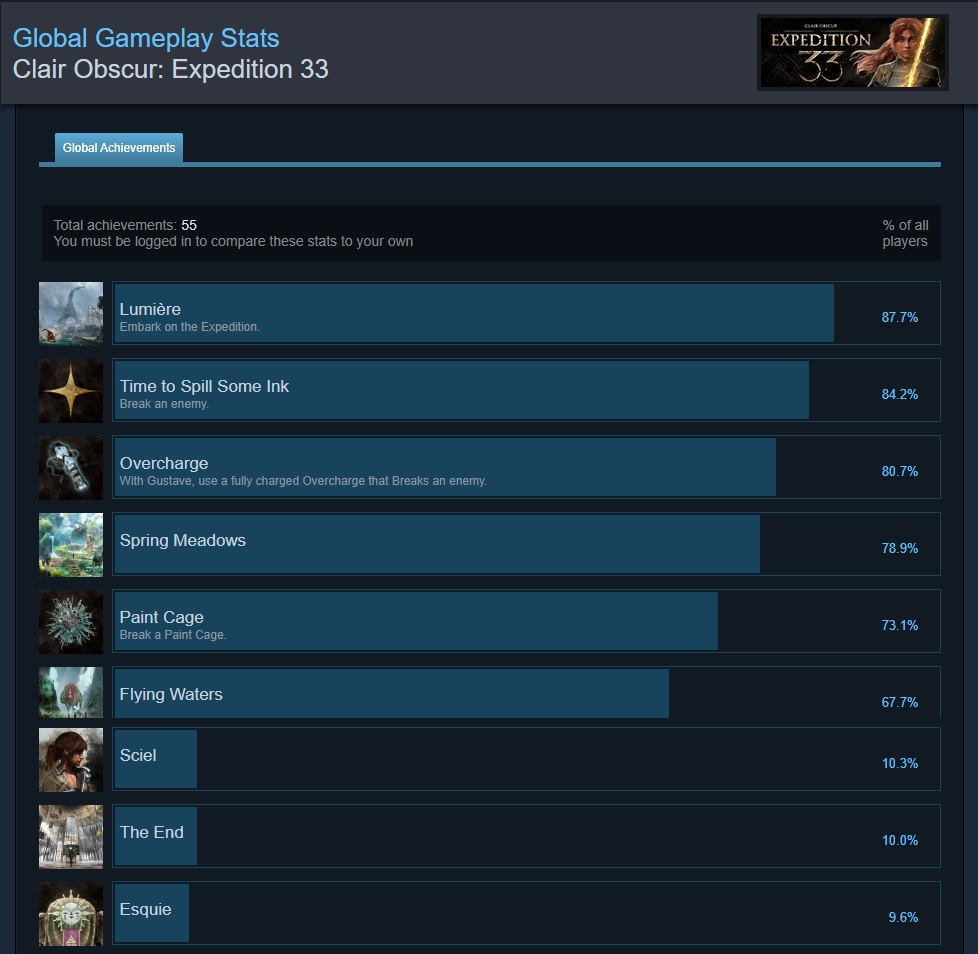This screenshot has height=954, width=978.
Task: Click the Flying Waters achievement icon
Action: [70, 692]
